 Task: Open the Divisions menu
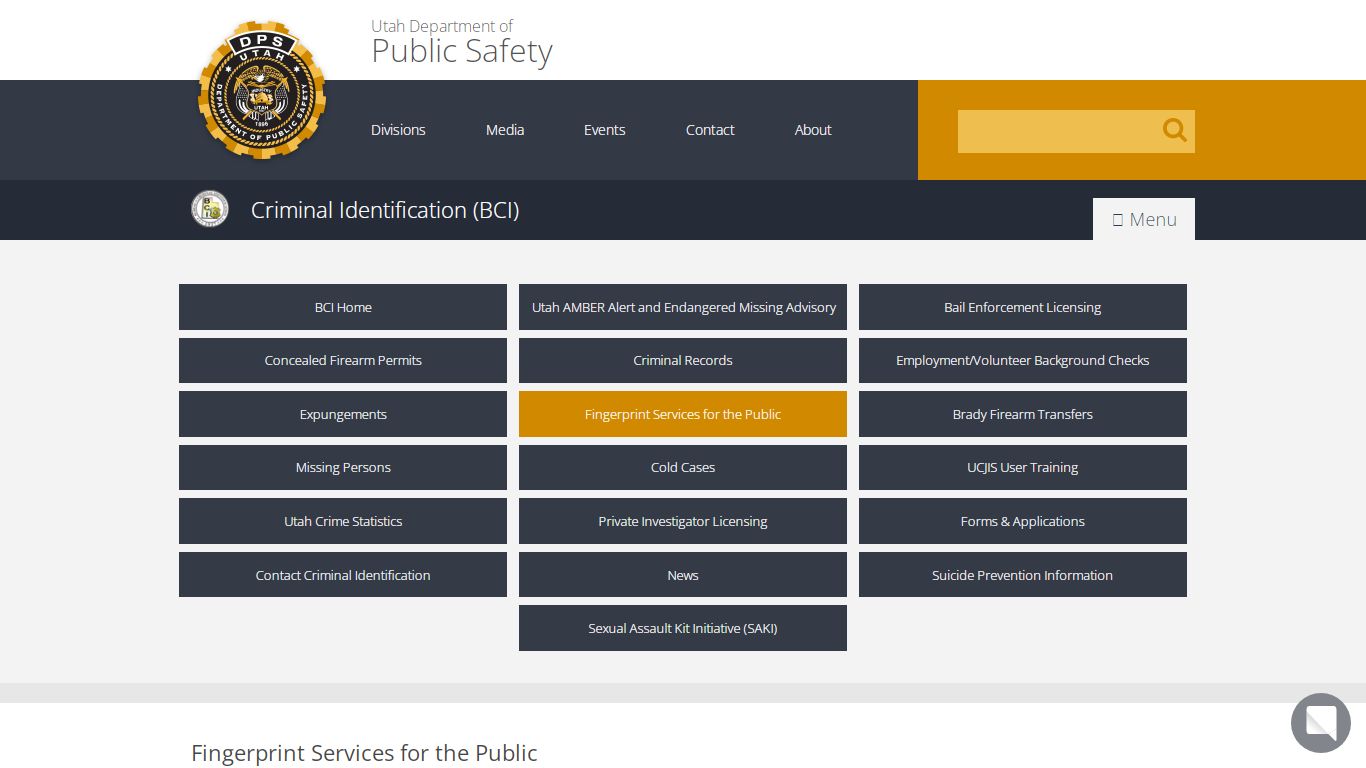pos(398,130)
